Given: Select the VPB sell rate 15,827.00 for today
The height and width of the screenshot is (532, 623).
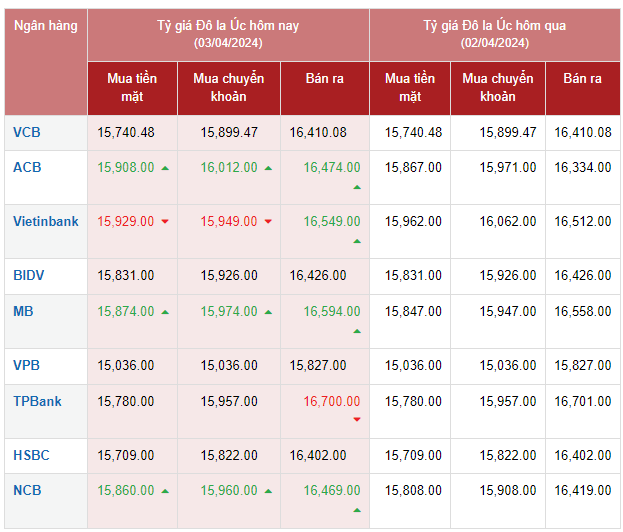Looking at the screenshot, I should click(318, 365).
